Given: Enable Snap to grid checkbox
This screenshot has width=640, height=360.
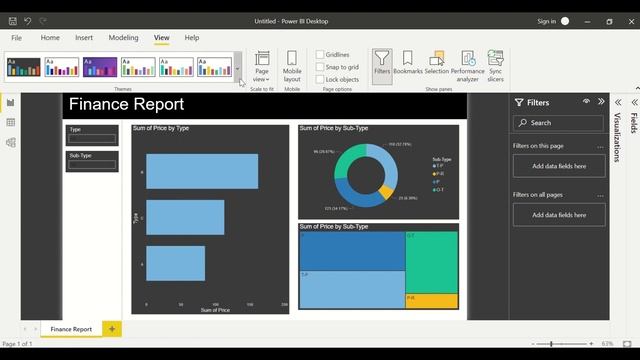Looking at the screenshot, I should [320, 67].
